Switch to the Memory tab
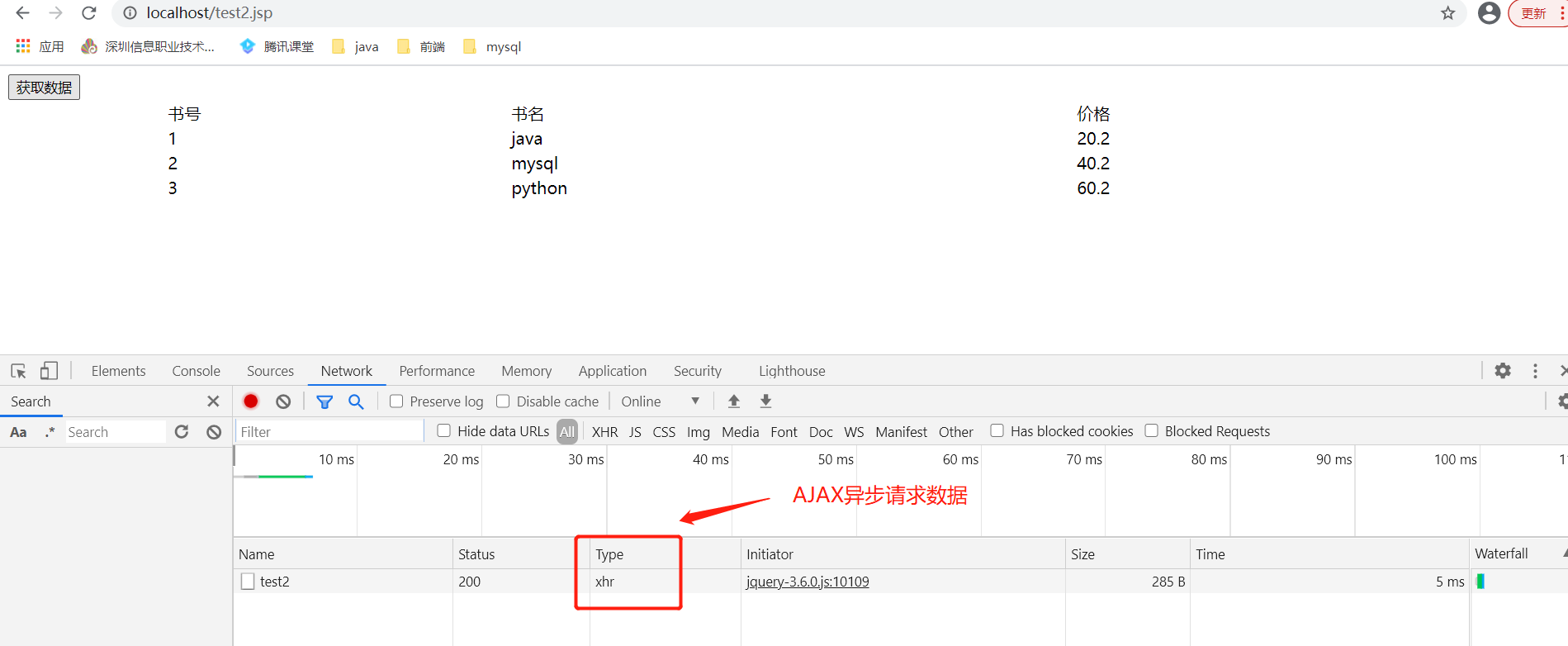The width and height of the screenshot is (1568, 646). (x=526, y=371)
